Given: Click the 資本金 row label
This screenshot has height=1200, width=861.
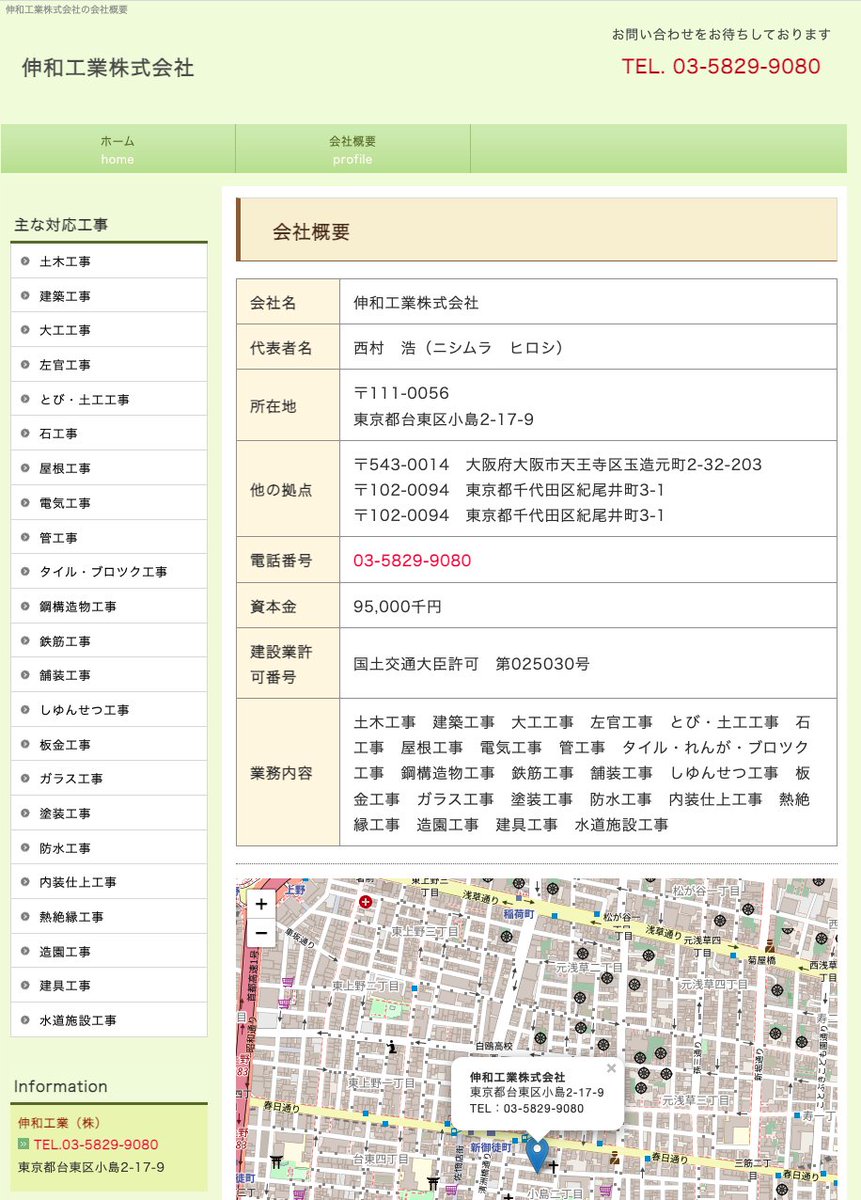Looking at the screenshot, I should coord(273,606).
